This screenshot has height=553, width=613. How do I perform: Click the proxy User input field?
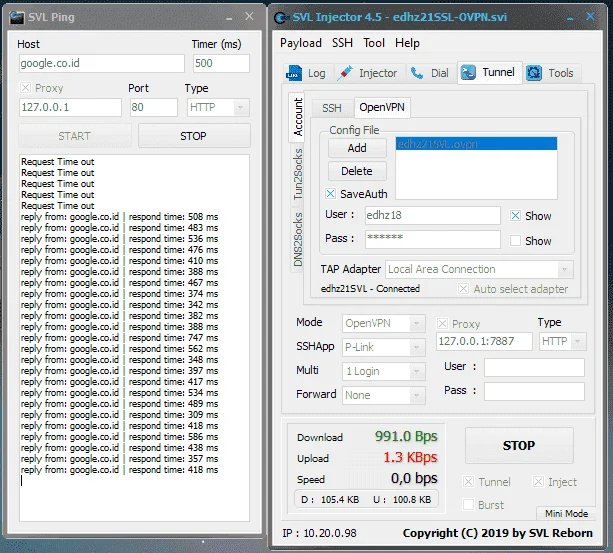pos(534,367)
